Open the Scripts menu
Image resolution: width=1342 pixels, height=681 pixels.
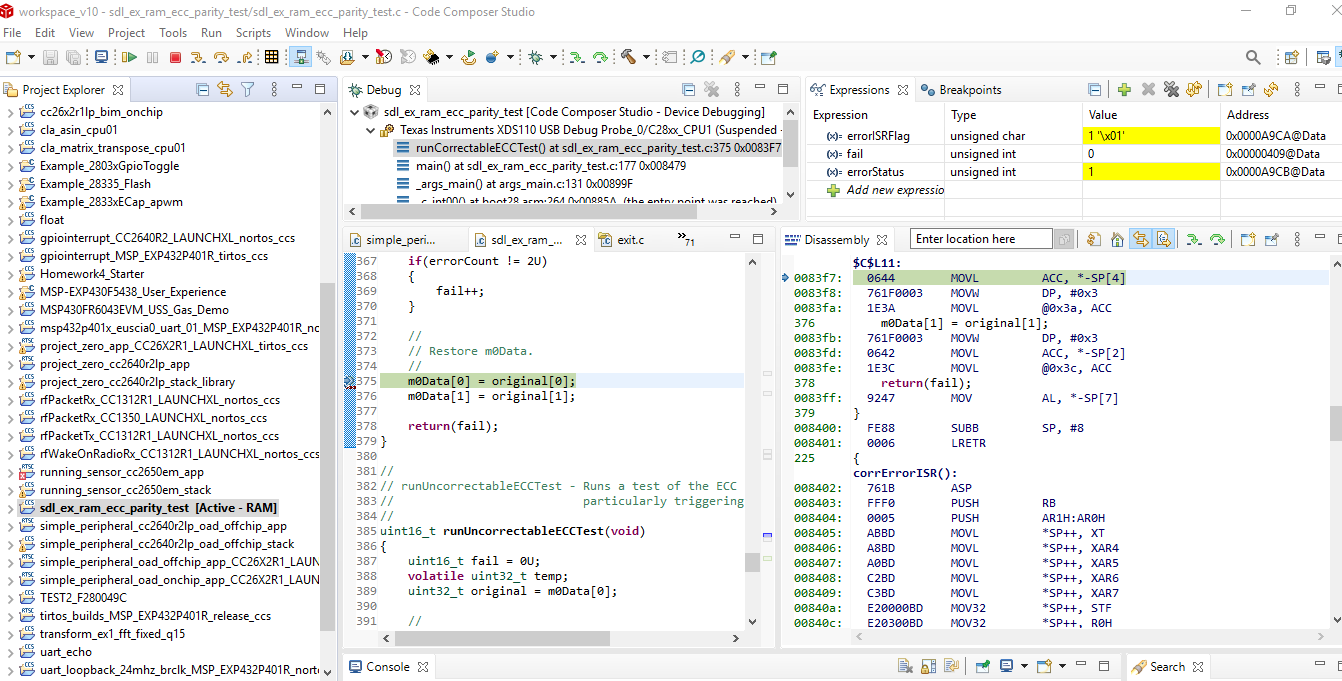pos(253,33)
